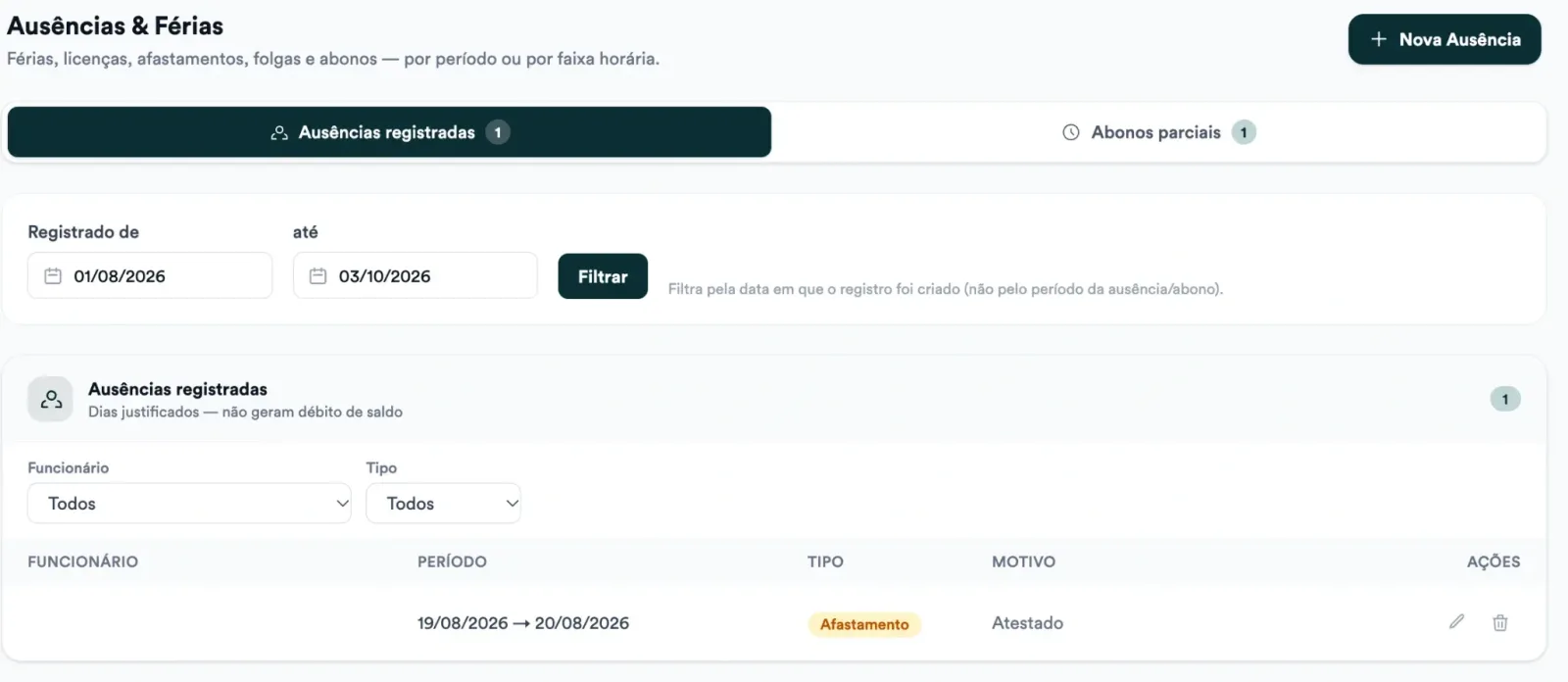Click the Nova Ausência button
1568x682 pixels.
(x=1445, y=39)
